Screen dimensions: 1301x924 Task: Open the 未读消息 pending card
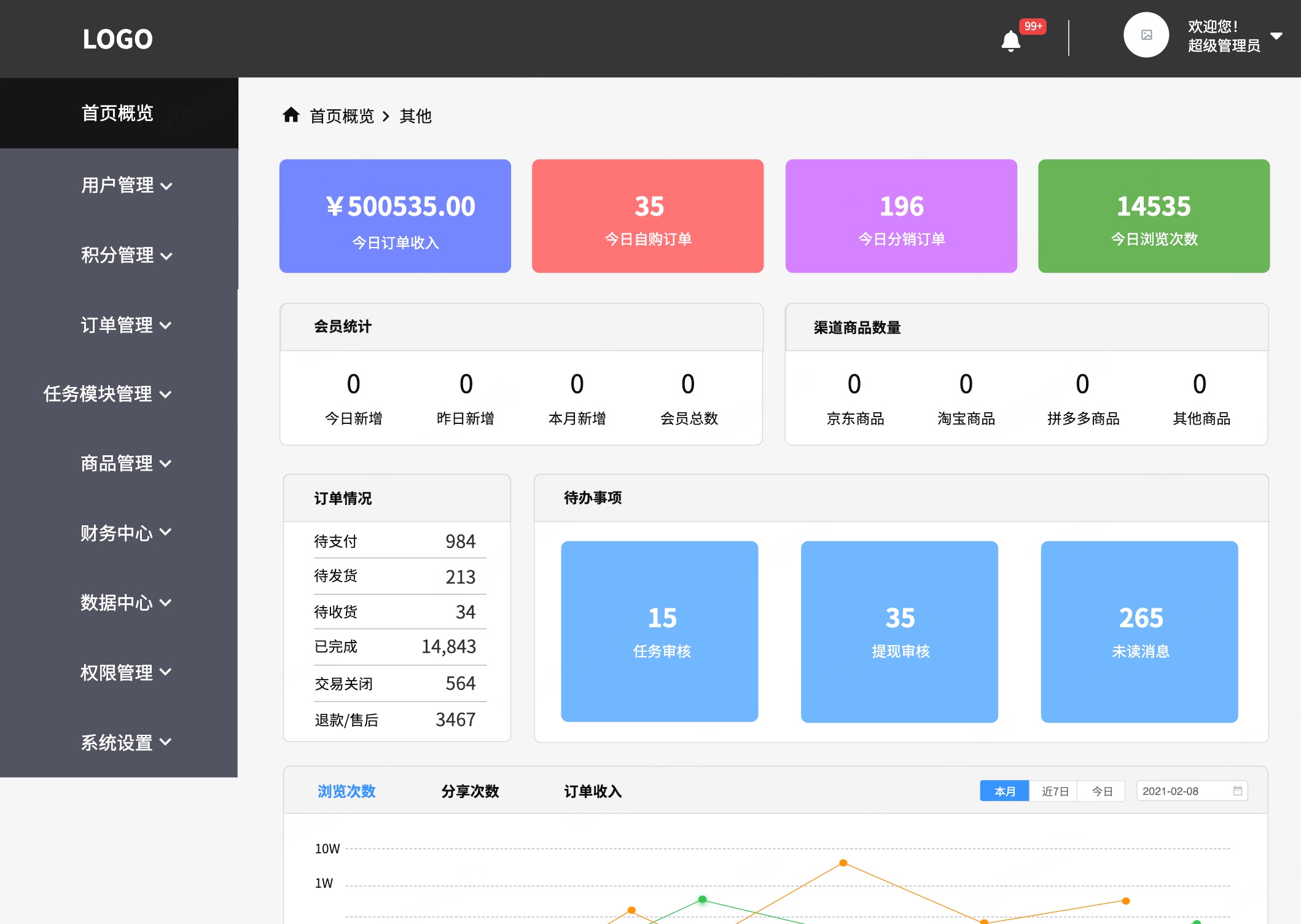(1139, 631)
